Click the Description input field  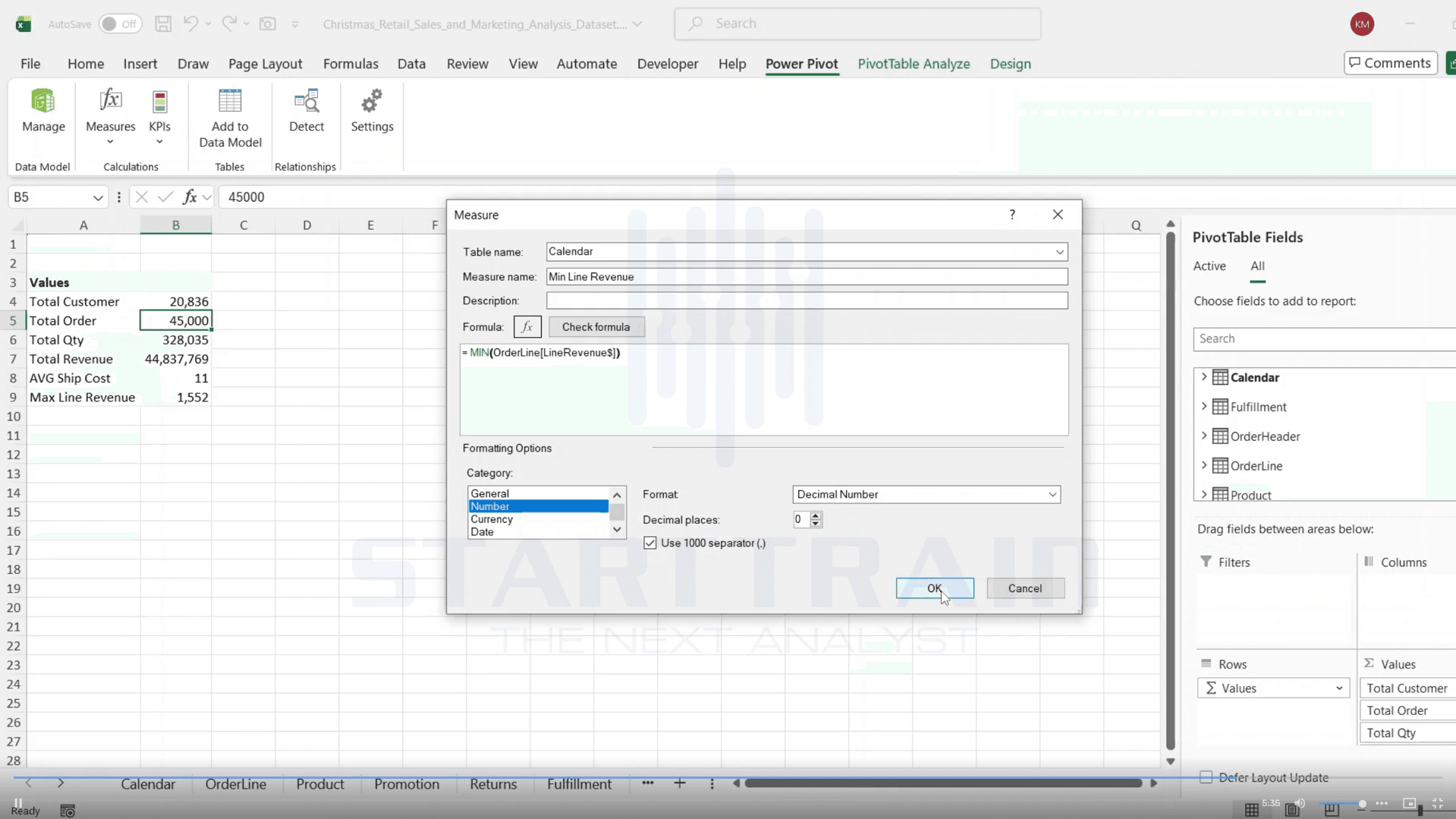tap(807, 301)
